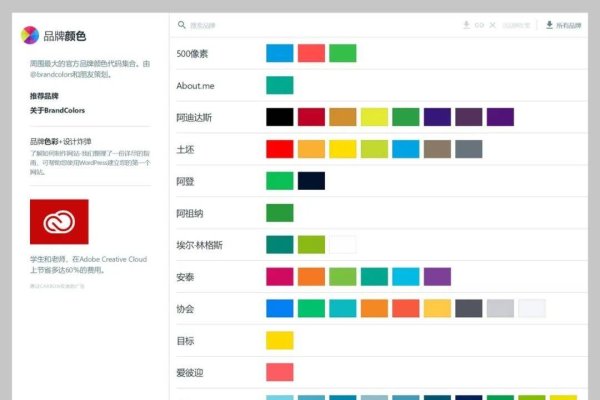
Task: Pick the tan orange swatch in 阿迪达斯 row
Action: pos(343,117)
